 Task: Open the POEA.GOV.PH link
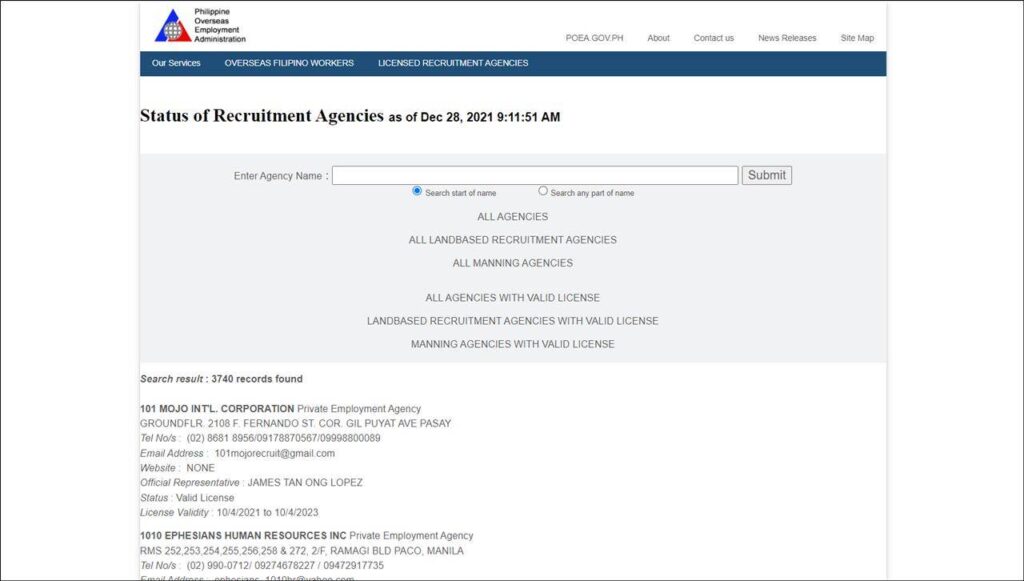[x=594, y=38]
